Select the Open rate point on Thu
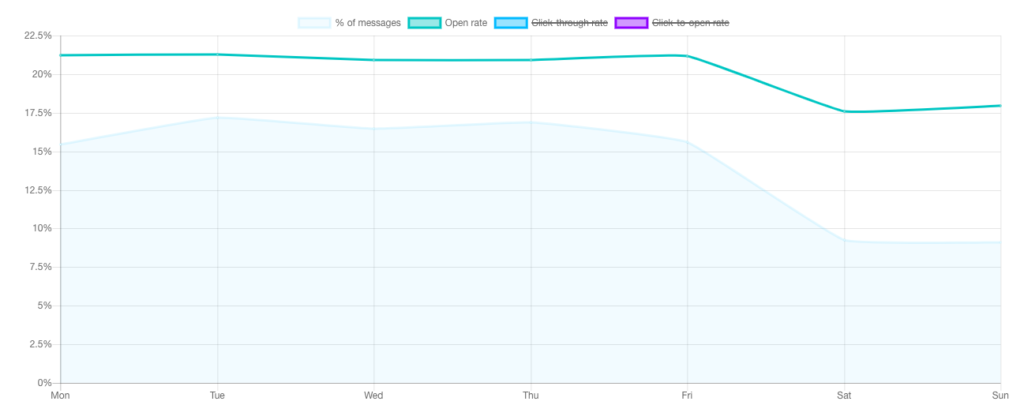1024x420 pixels. (x=531, y=60)
